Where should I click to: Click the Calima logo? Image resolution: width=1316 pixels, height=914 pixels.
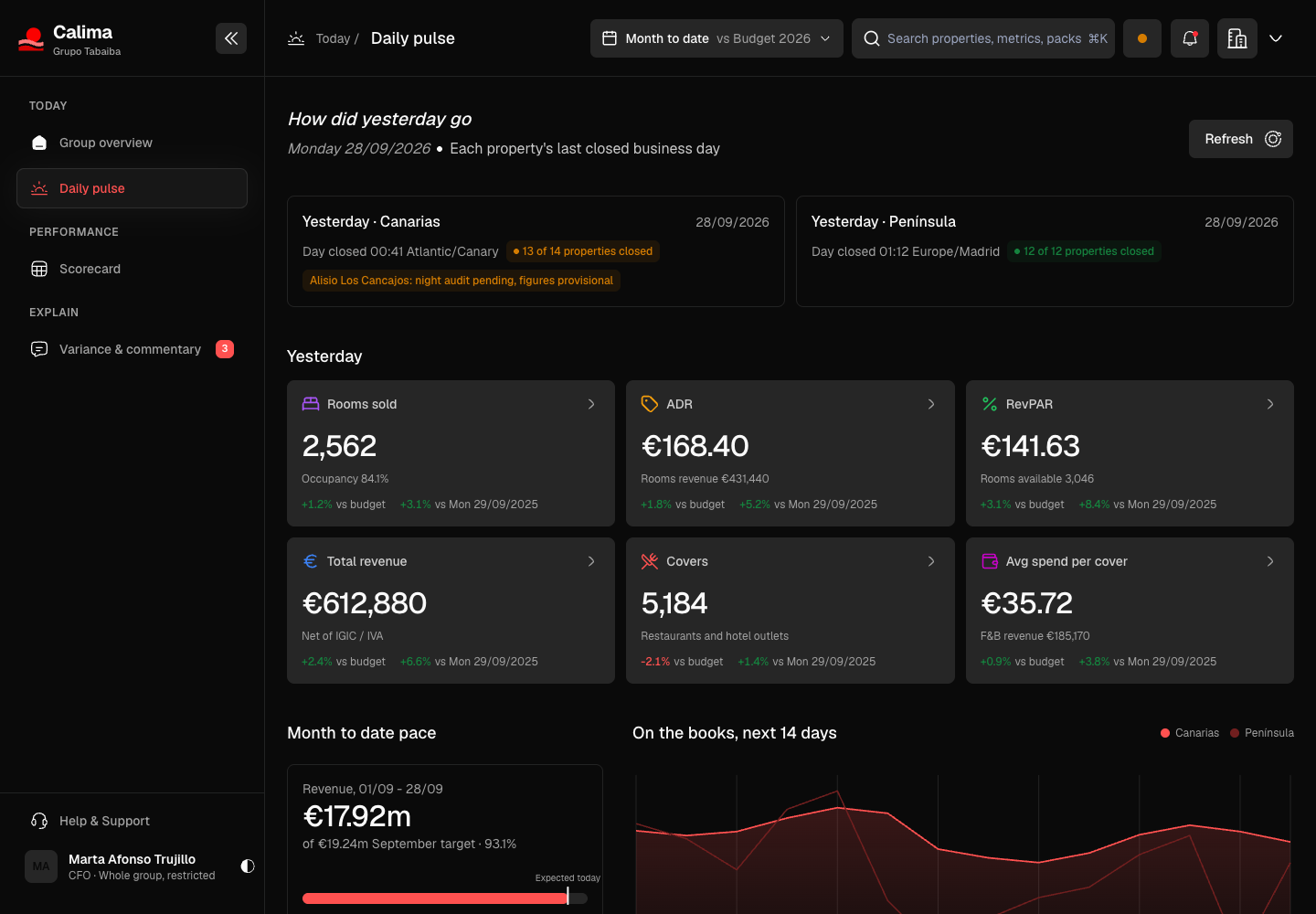[31, 38]
